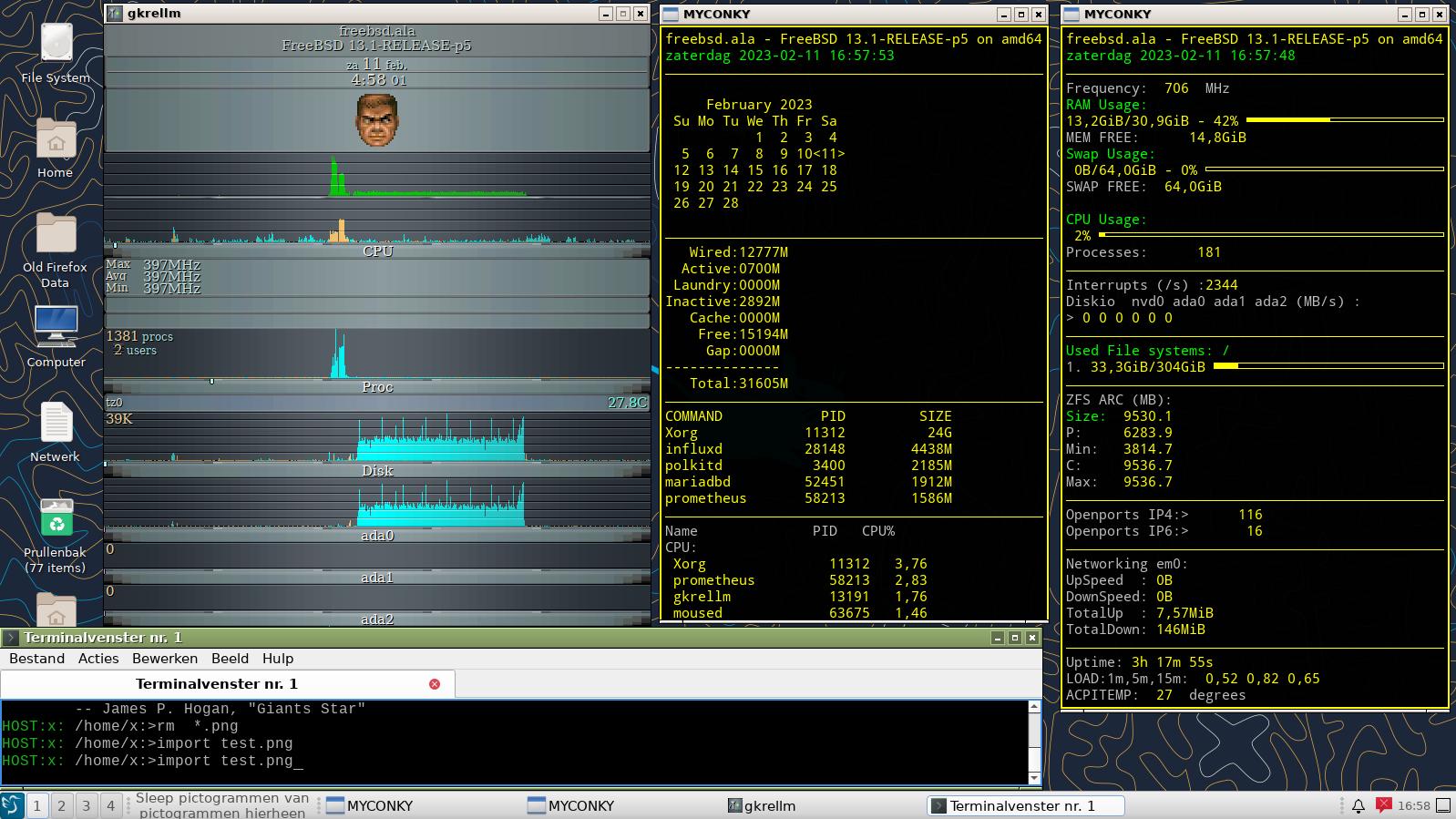The height and width of the screenshot is (819, 1456).
Task: Click the gkrellm window title icon
Action: pos(115,14)
